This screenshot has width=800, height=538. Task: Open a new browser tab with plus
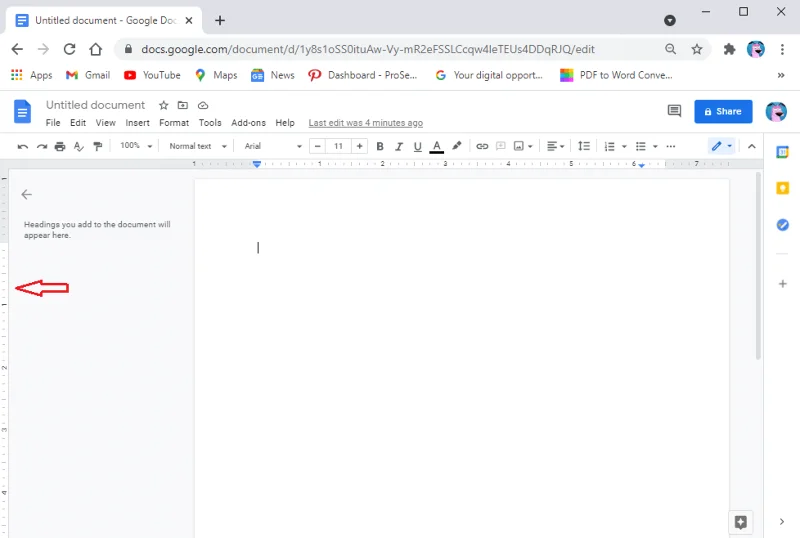(x=220, y=20)
